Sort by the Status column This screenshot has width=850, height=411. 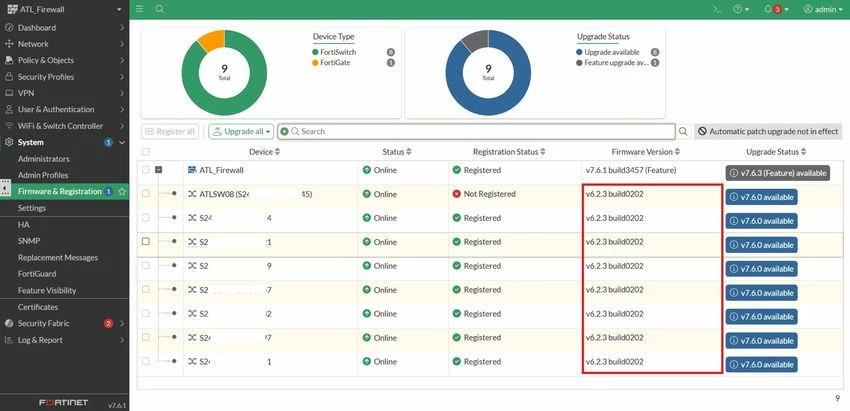(x=397, y=152)
